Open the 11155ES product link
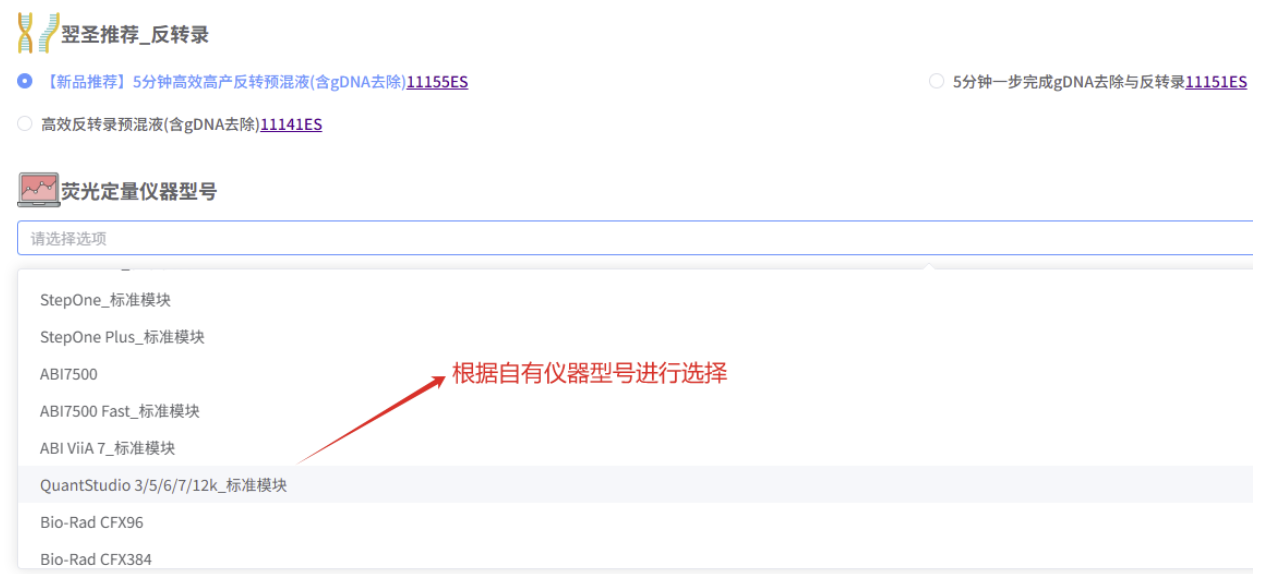The height and width of the screenshot is (574, 1265). 437,82
